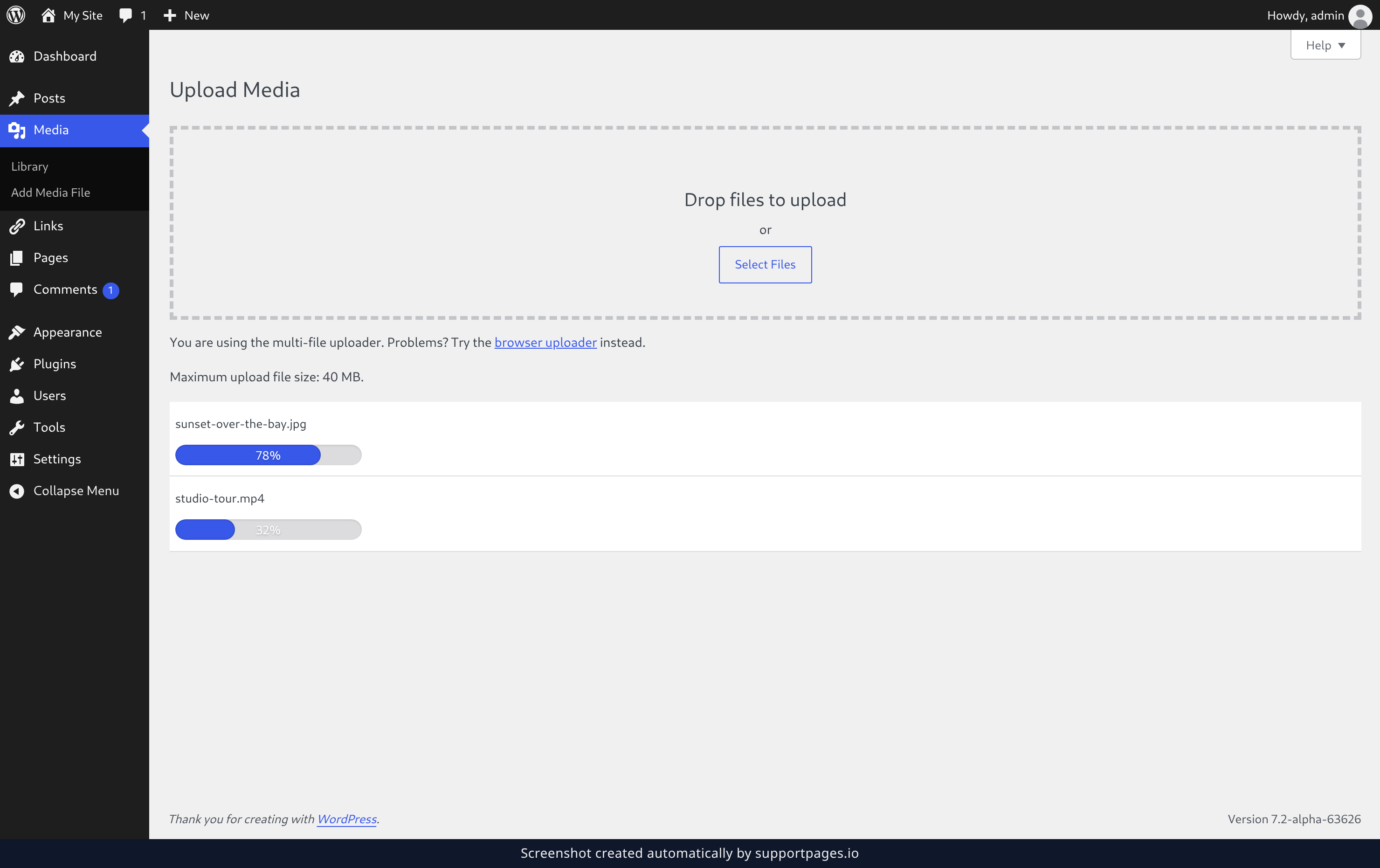Open the New admin bar label
Image resolution: width=1380 pixels, height=868 pixels.
coord(197,15)
